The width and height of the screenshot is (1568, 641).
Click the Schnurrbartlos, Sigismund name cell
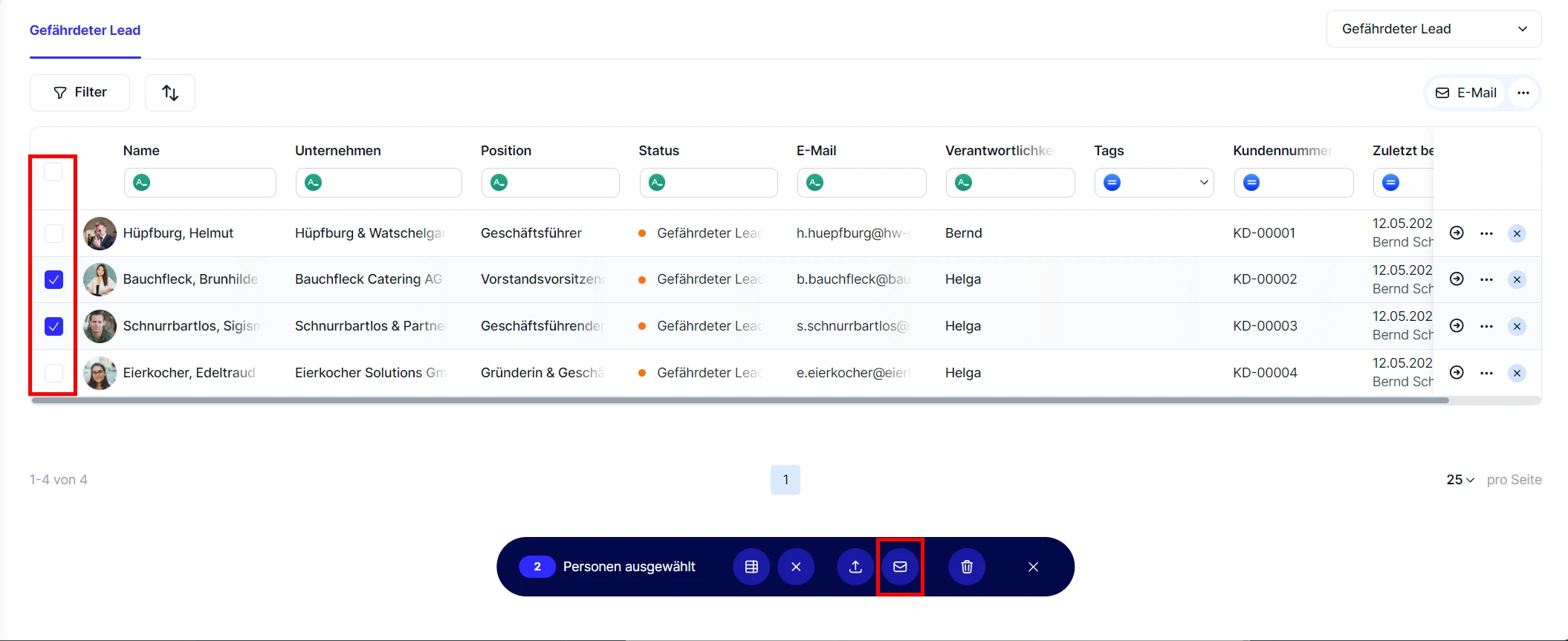192,326
